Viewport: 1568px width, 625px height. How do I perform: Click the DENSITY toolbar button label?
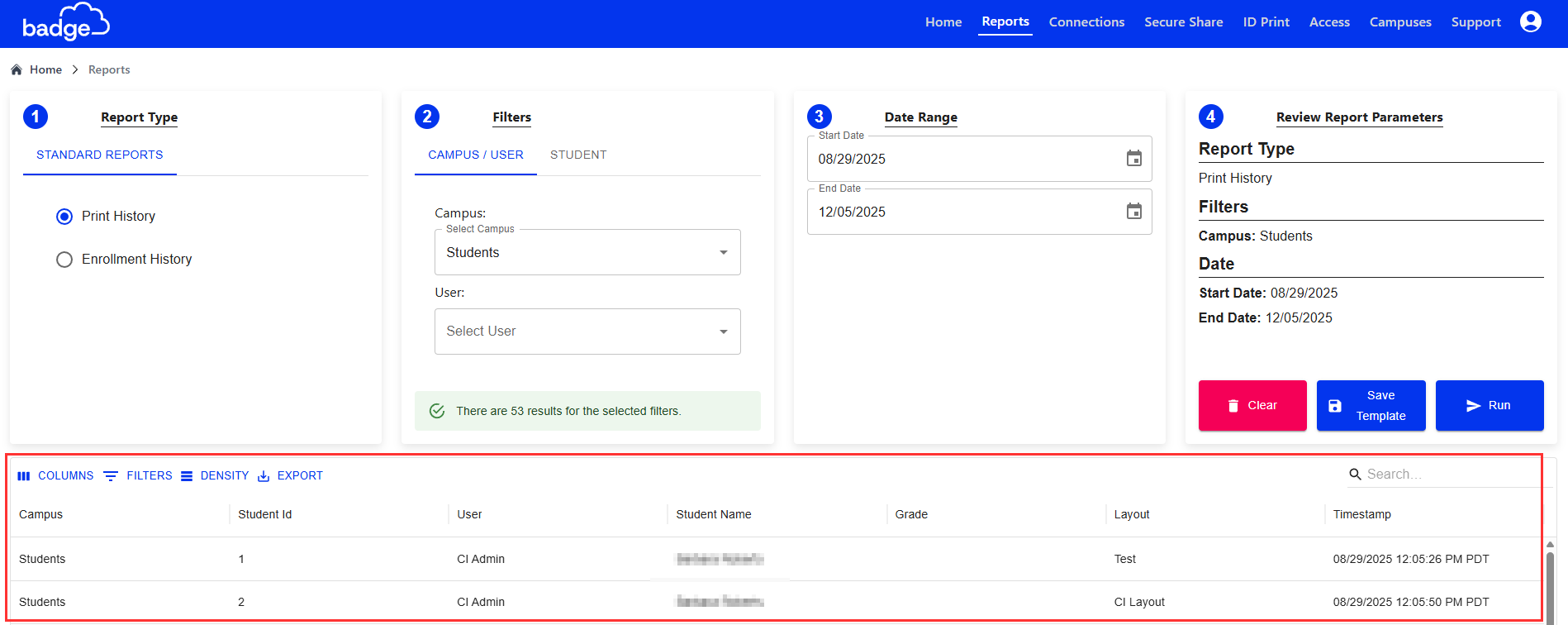(x=225, y=476)
